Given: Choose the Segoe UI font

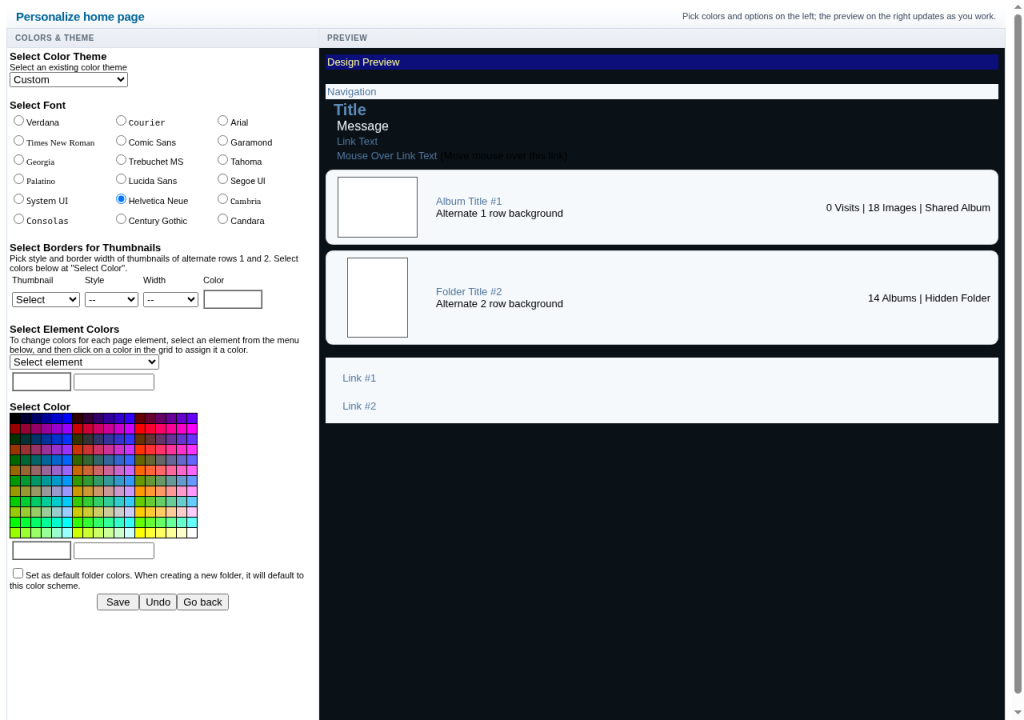Looking at the screenshot, I should click(223, 179).
